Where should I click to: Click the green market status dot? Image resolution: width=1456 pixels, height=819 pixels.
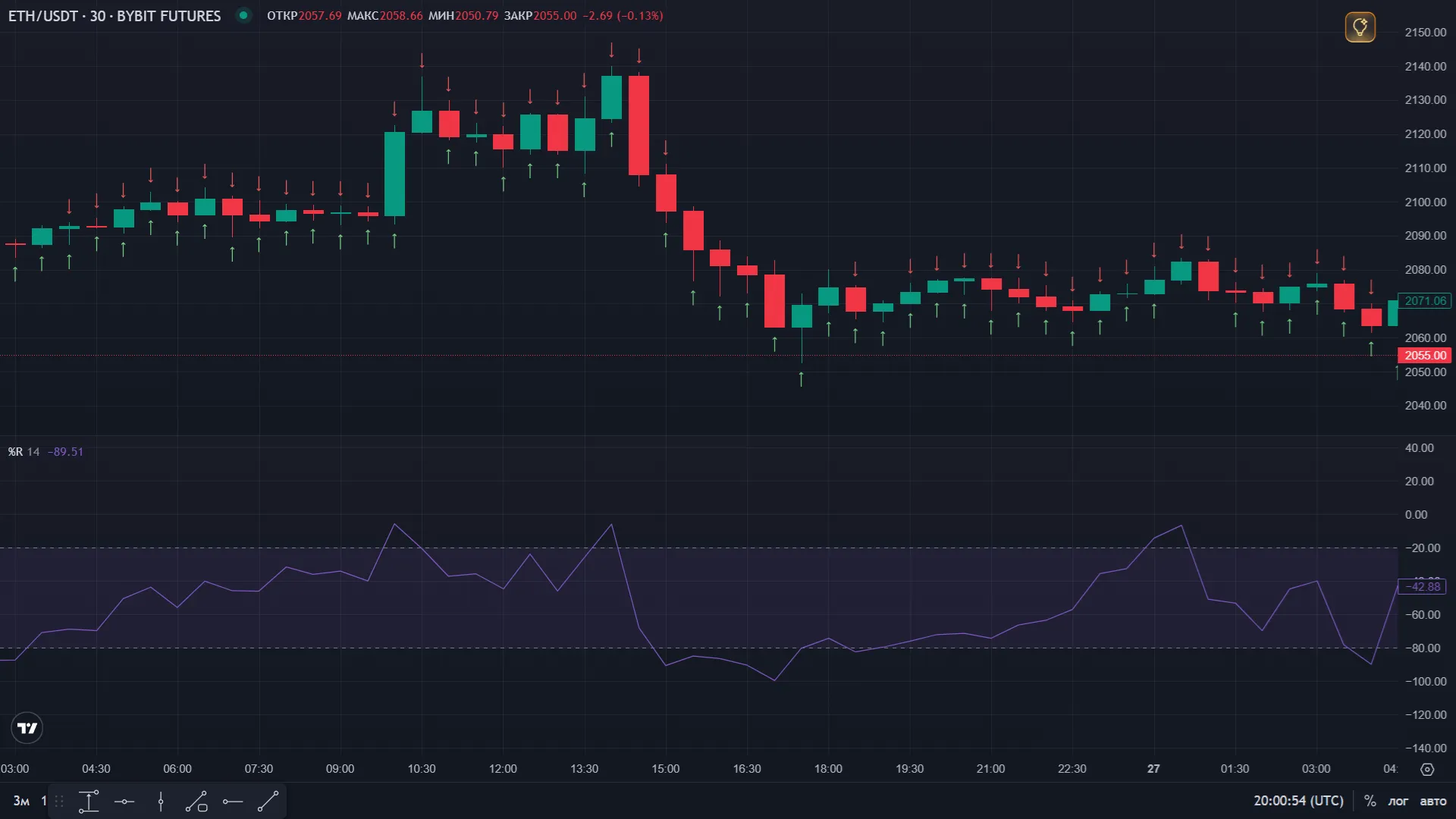coord(243,15)
